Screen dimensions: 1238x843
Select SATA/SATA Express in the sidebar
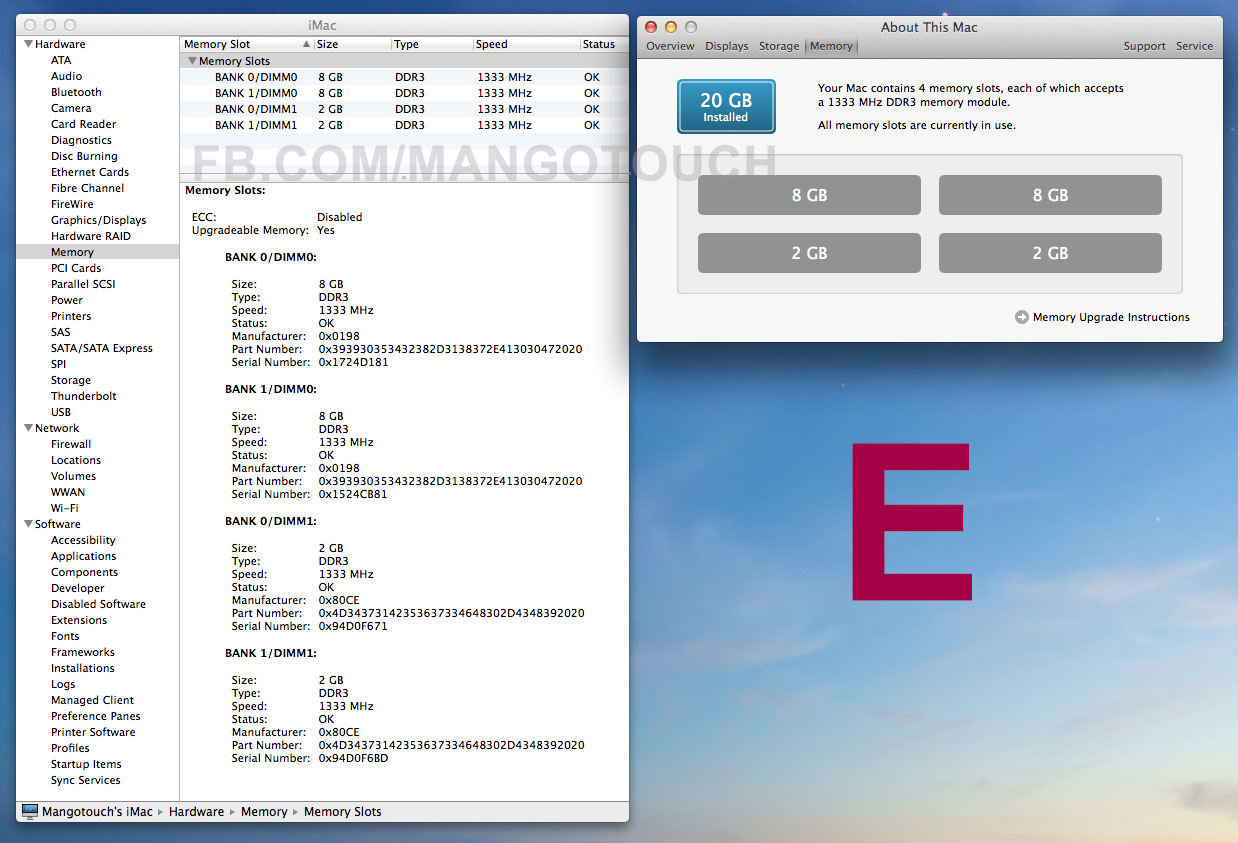[102, 348]
